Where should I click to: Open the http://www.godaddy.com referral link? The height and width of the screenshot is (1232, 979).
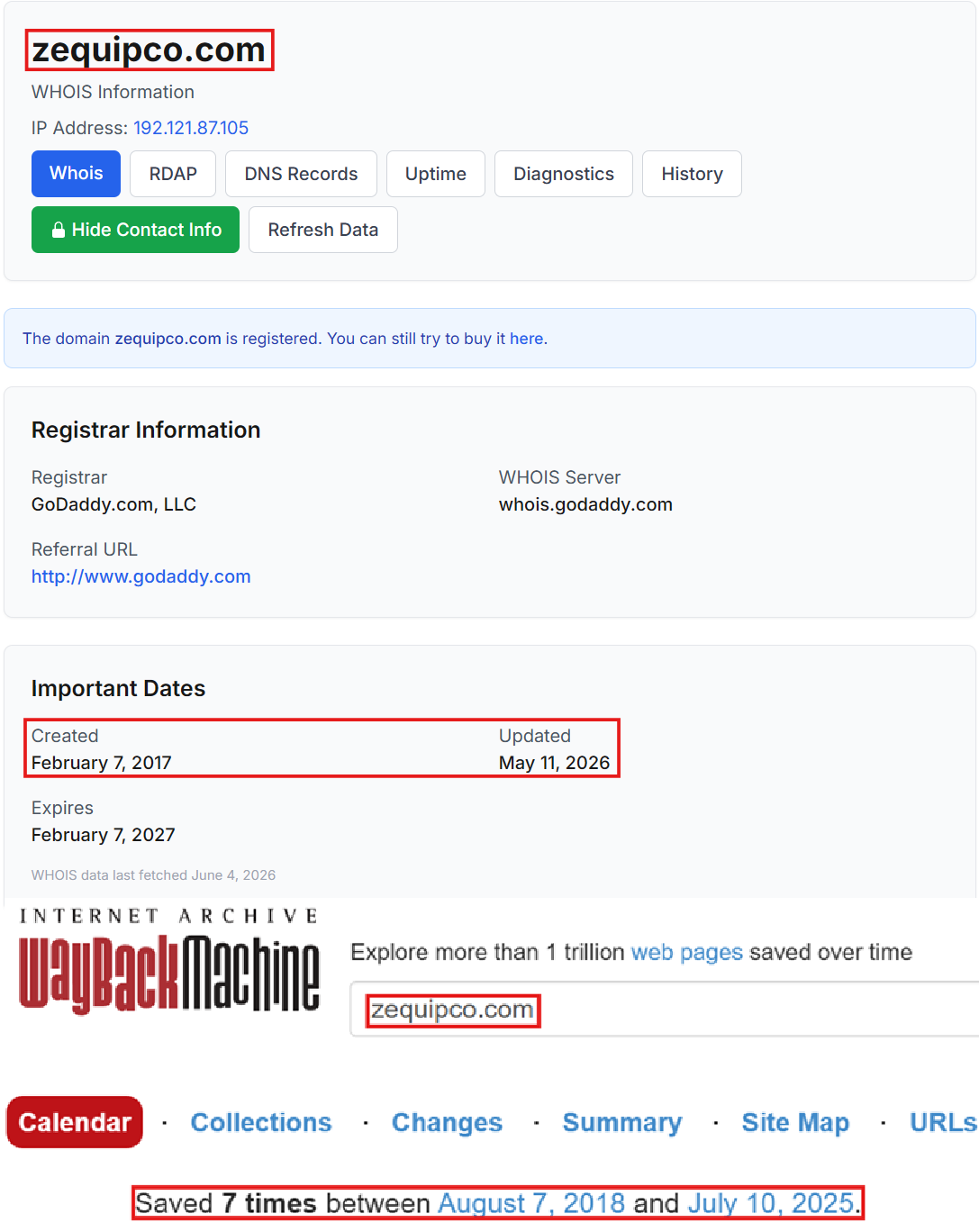tap(141, 576)
